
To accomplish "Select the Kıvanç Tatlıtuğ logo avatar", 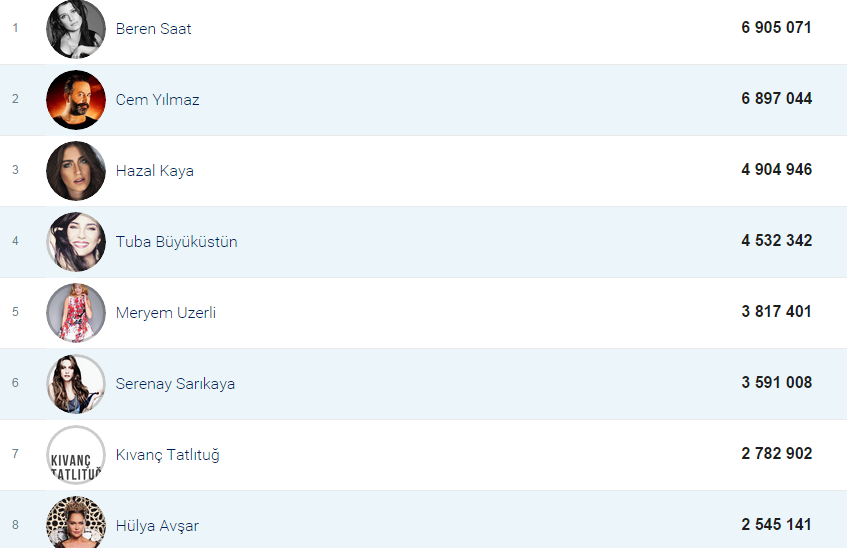I will click(x=76, y=455).
